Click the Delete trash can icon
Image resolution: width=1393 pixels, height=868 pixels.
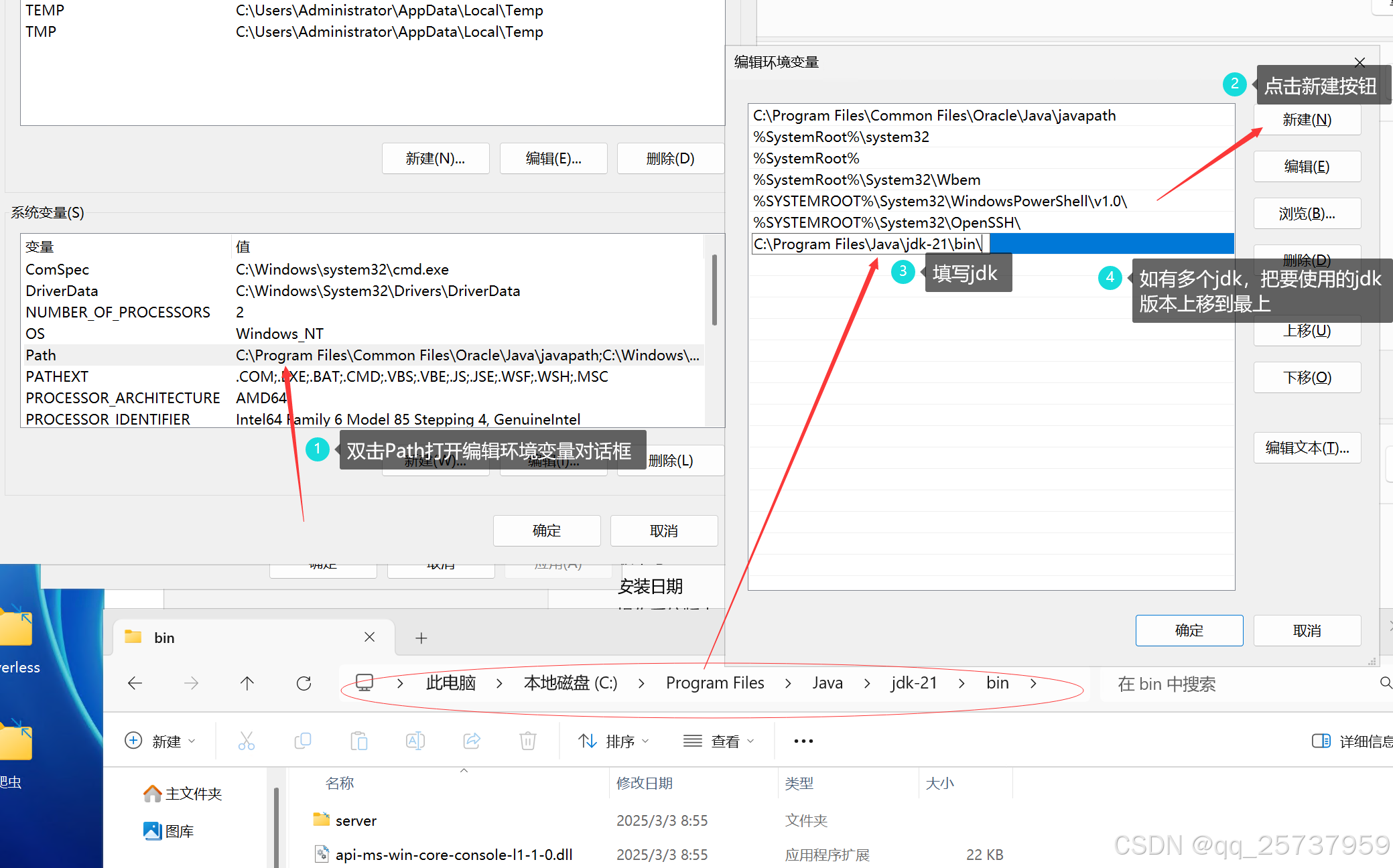528,741
